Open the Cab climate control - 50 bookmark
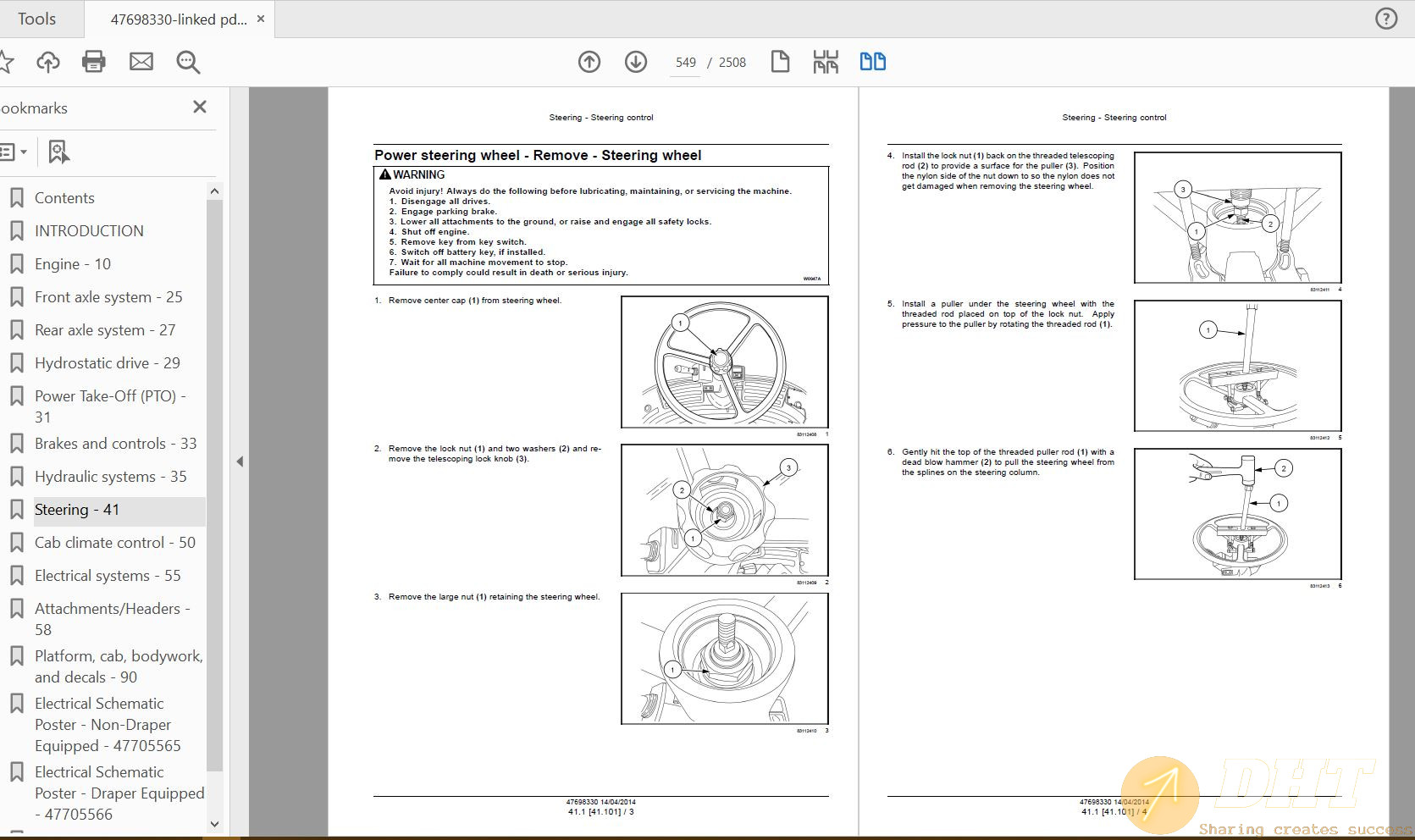The width and height of the screenshot is (1415, 840). 115,543
